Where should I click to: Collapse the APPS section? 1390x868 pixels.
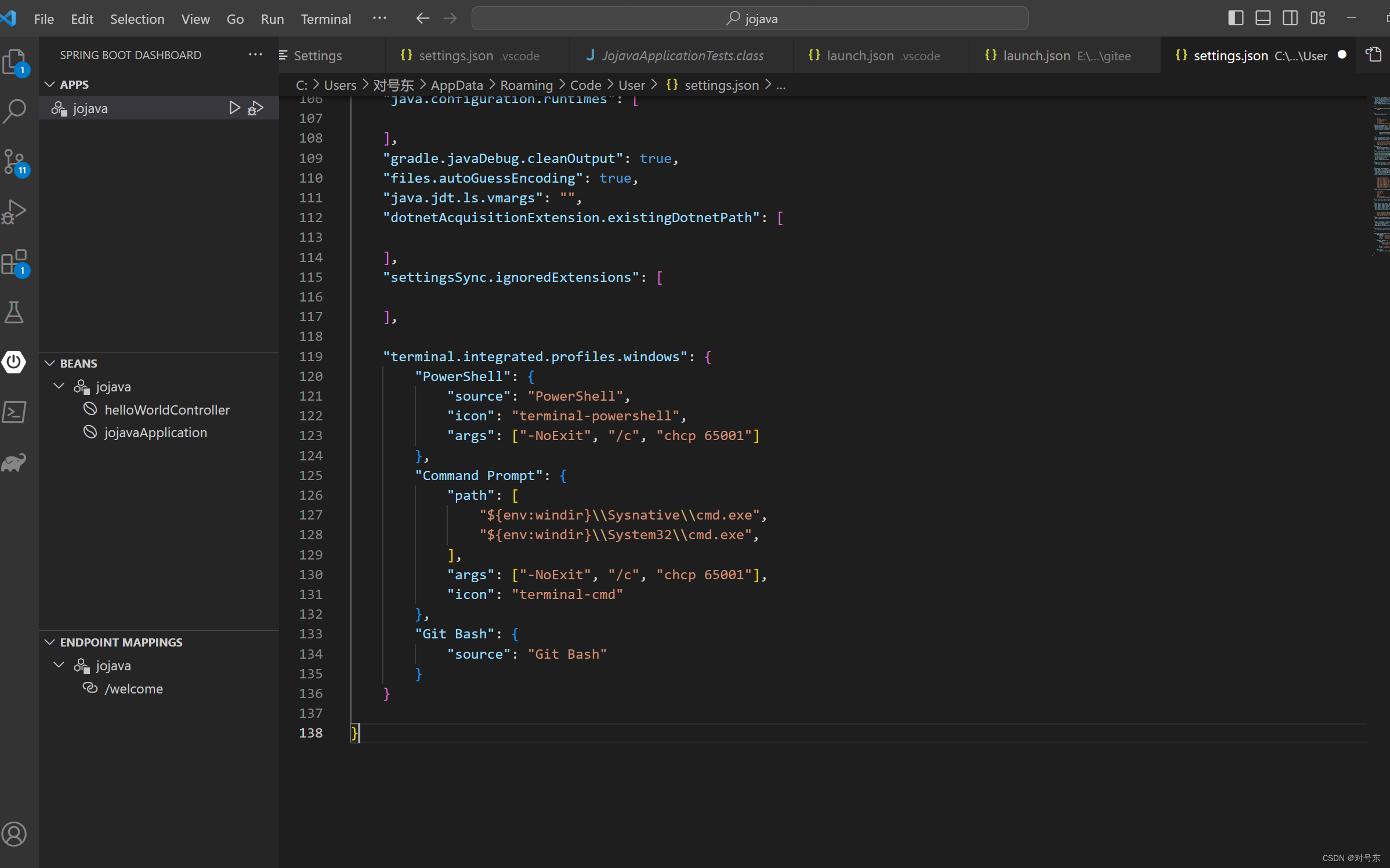coord(50,85)
